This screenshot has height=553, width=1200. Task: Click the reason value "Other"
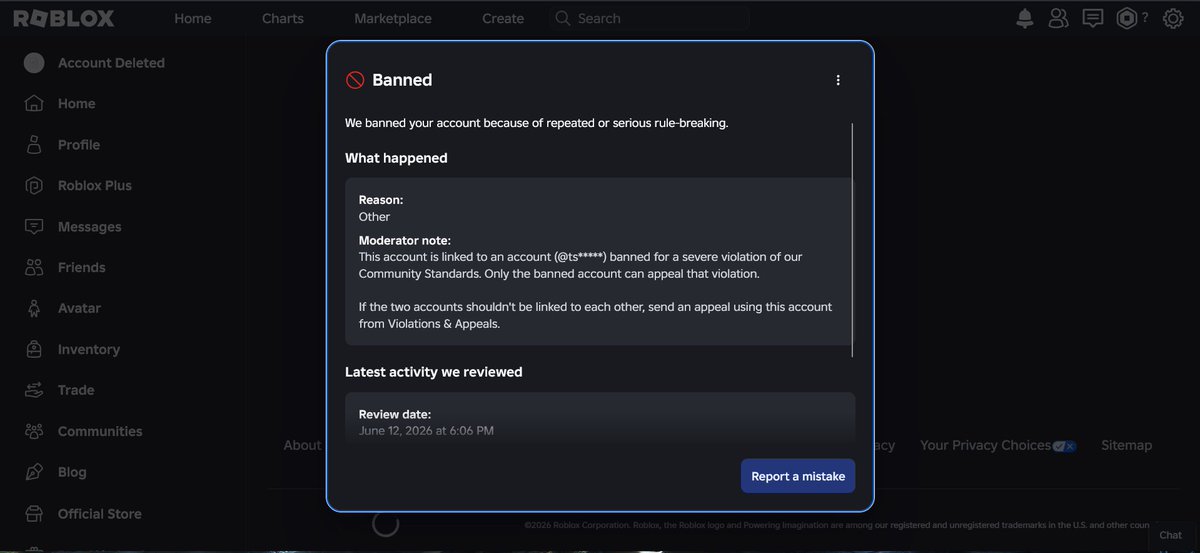pyautogui.click(x=375, y=217)
